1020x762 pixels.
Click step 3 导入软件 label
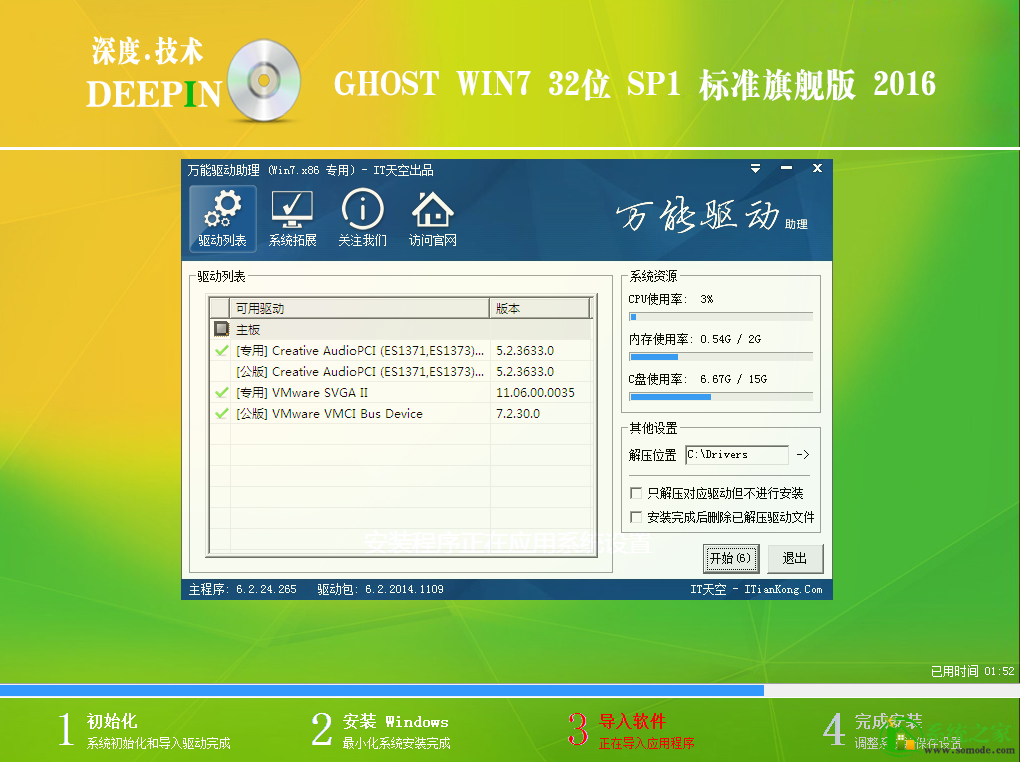(632, 721)
